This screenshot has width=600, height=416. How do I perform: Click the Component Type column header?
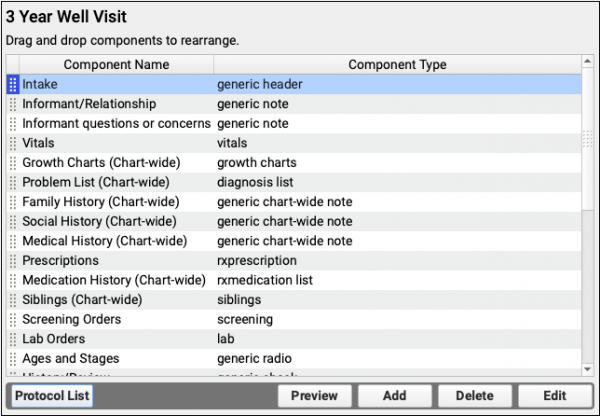point(397,65)
